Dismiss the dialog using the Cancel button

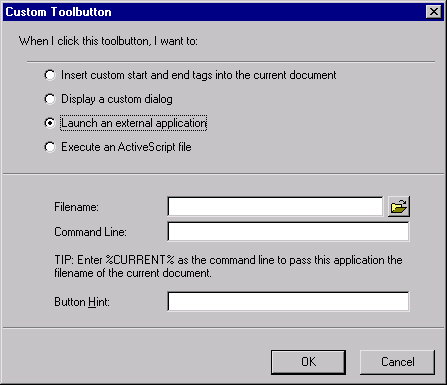click(x=397, y=362)
